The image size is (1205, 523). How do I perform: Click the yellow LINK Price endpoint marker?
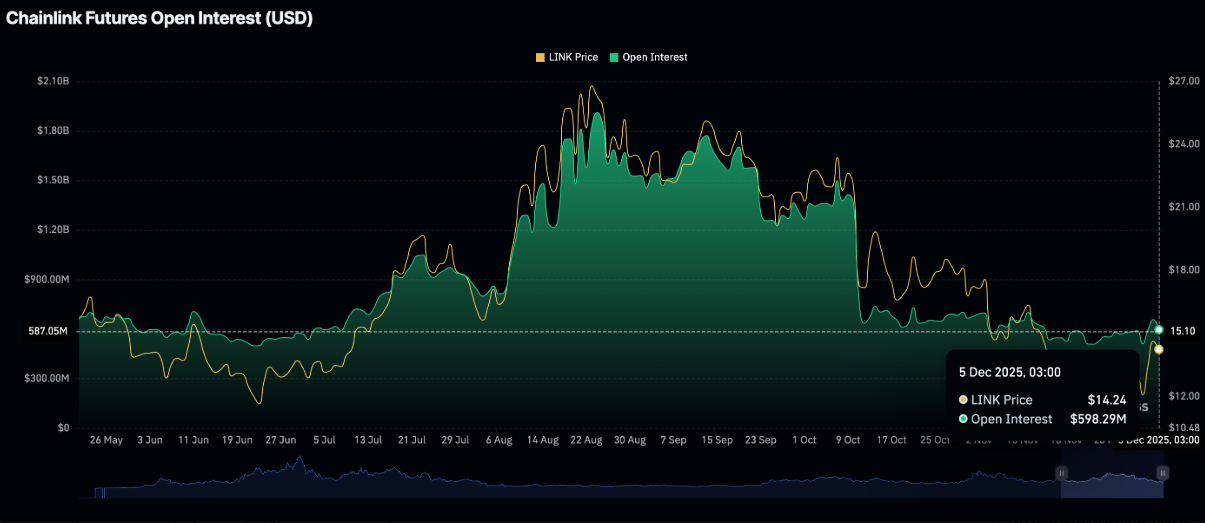tap(1159, 349)
